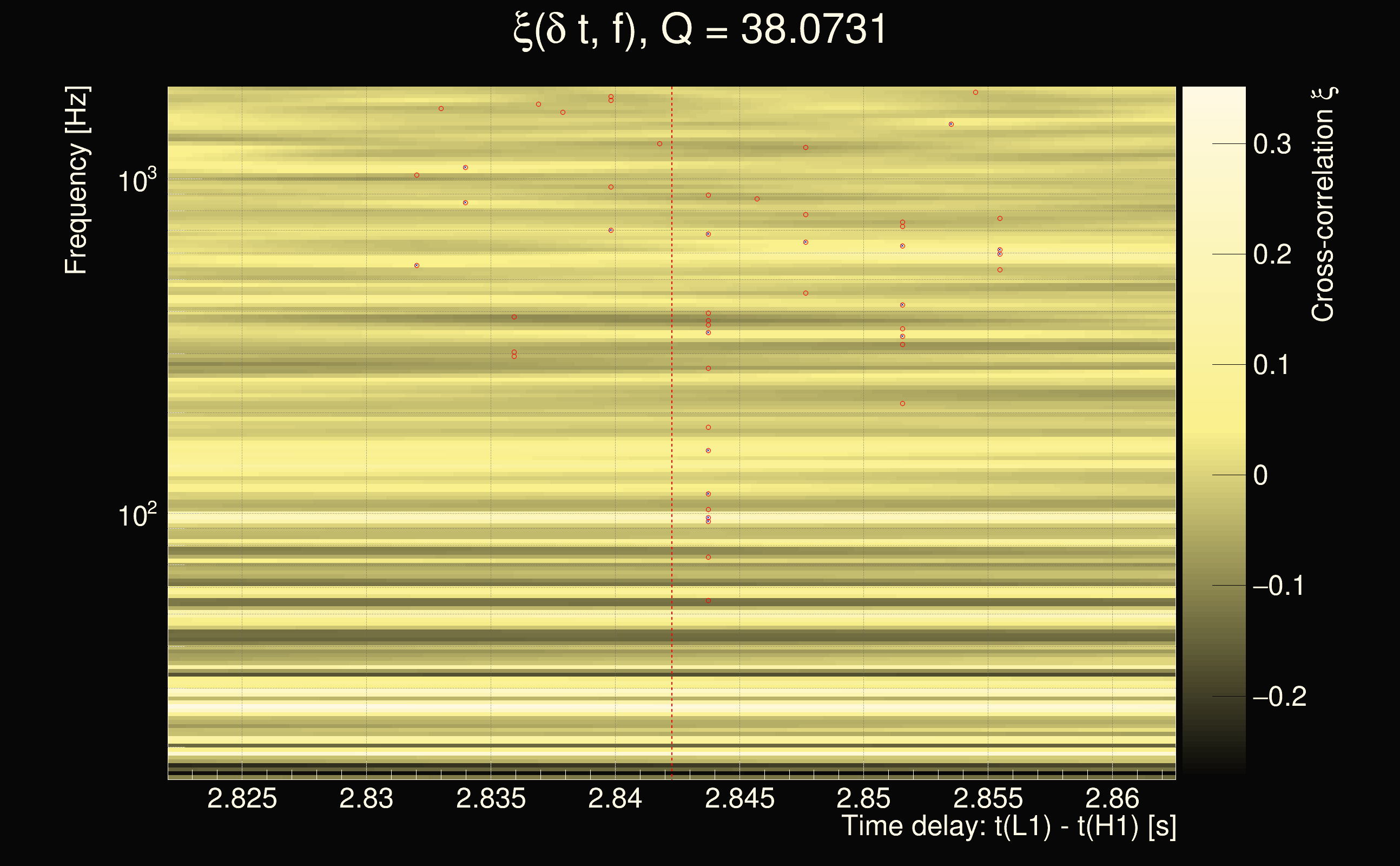Click the 10² frequency axis tick label
The width and height of the screenshot is (1400, 866).
pyautogui.click(x=137, y=515)
